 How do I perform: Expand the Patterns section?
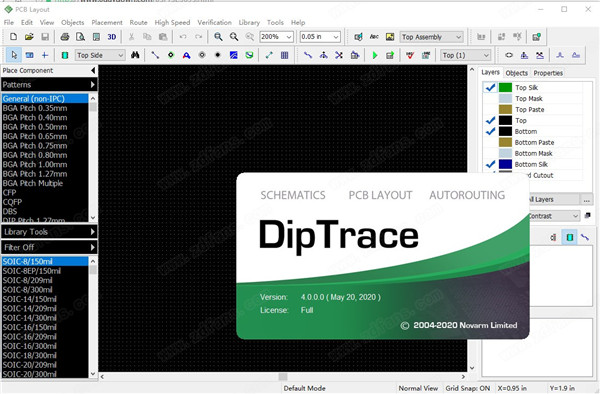click(49, 85)
